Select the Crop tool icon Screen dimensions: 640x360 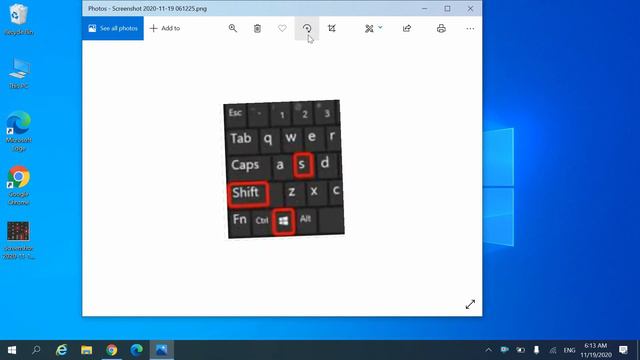(332, 28)
